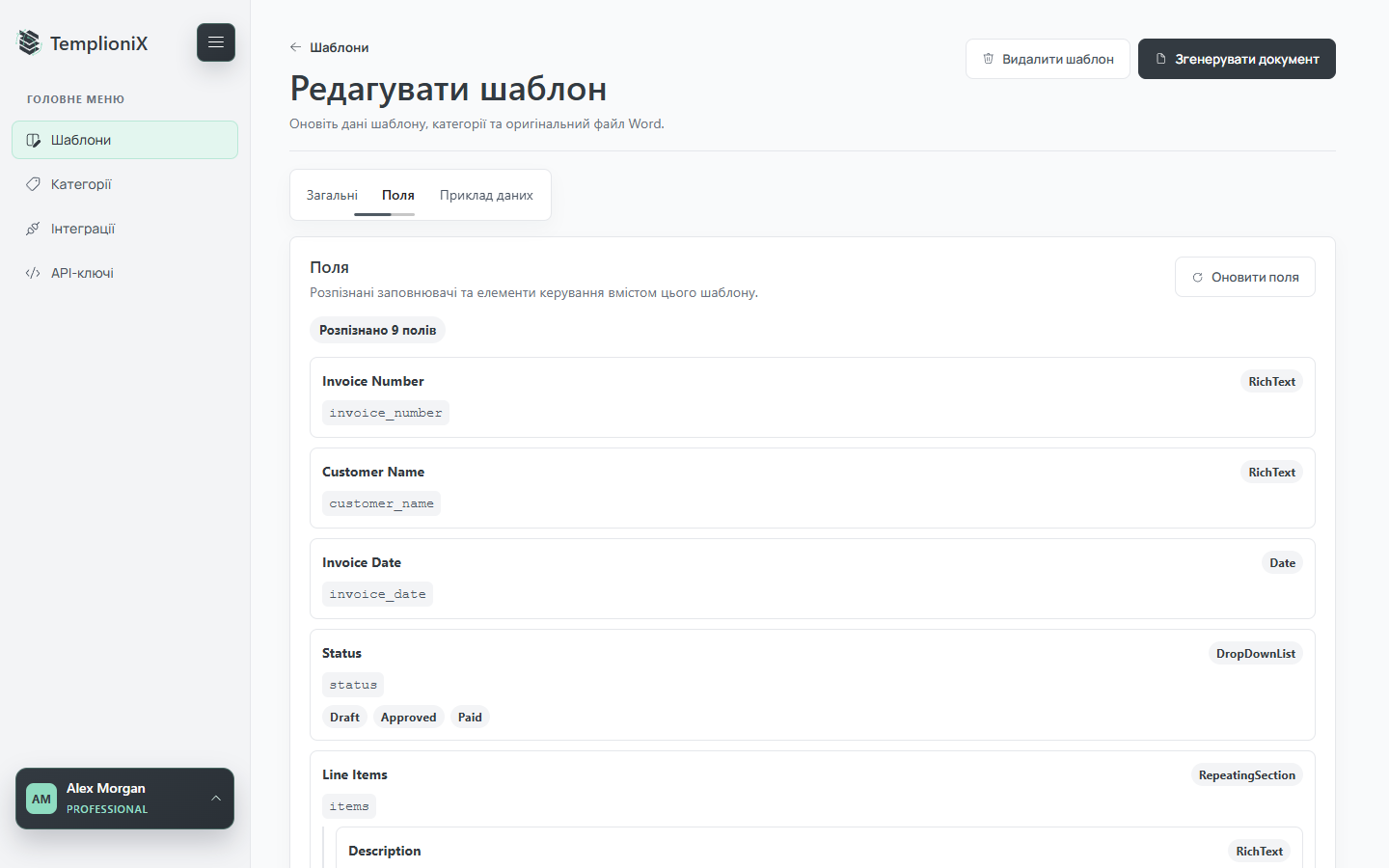Open the Інтеграції menu item

[x=124, y=229]
